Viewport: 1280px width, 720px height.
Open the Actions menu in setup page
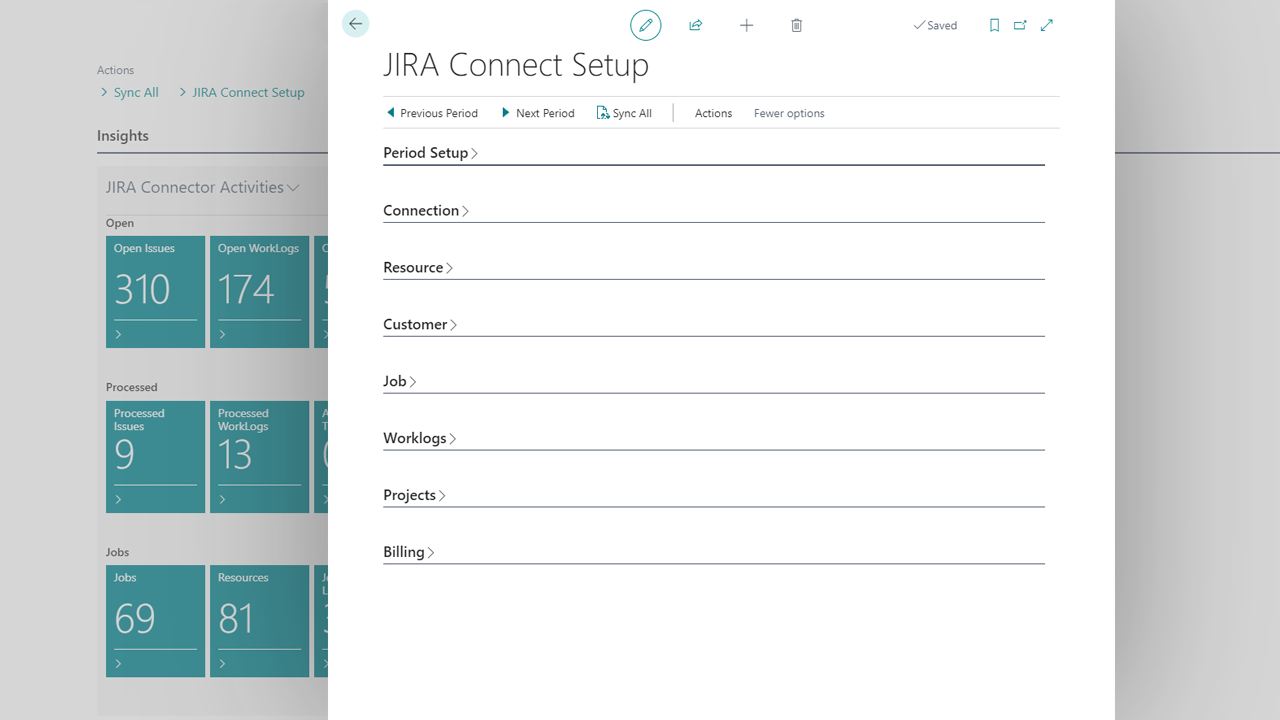(713, 113)
